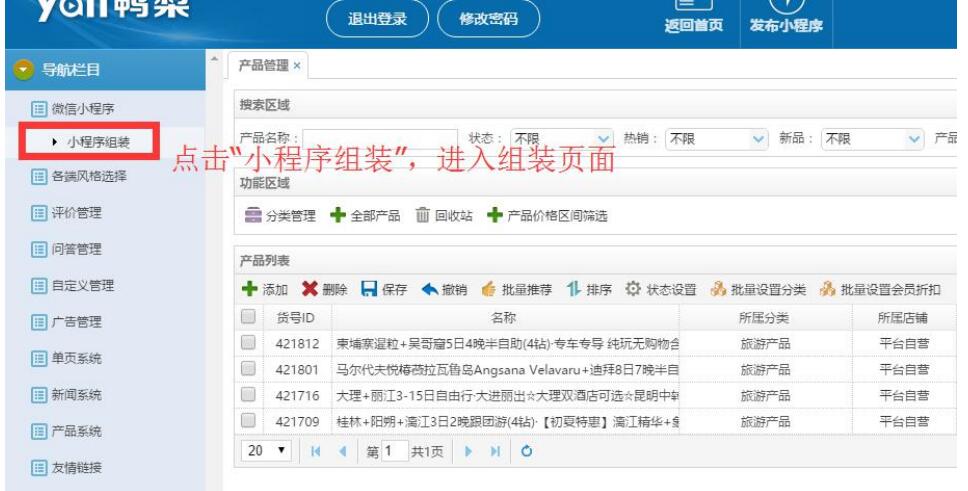Screen dimensions: 968x491
Task: Switch to the 产品管理 tab
Action: 262,65
